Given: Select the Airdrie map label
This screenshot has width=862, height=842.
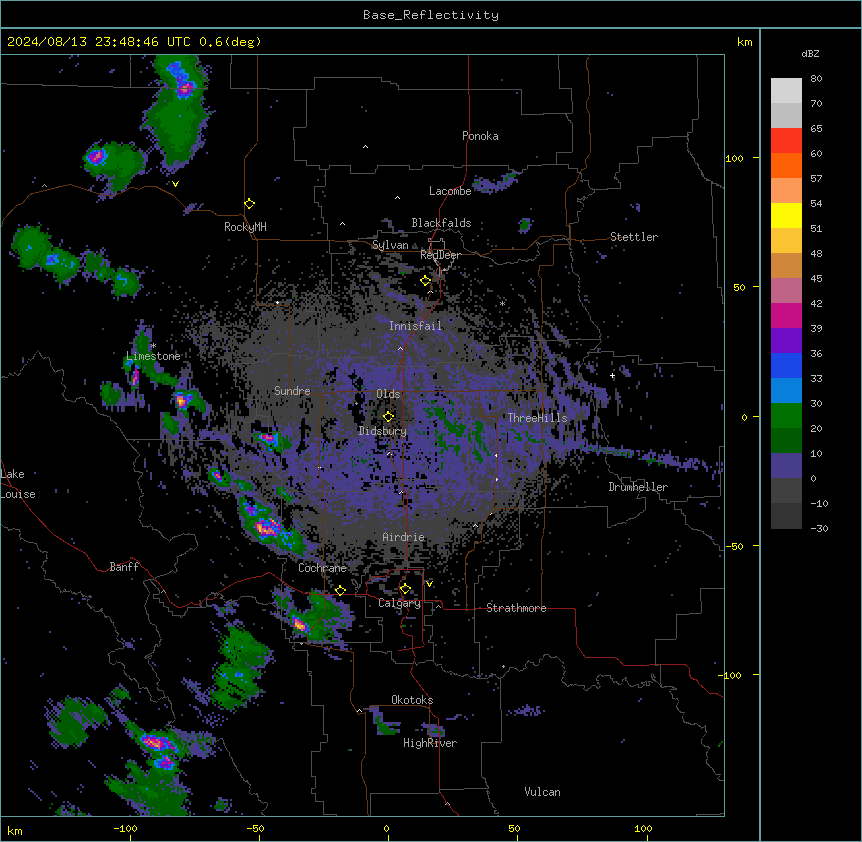Looking at the screenshot, I should [x=404, y=537].
